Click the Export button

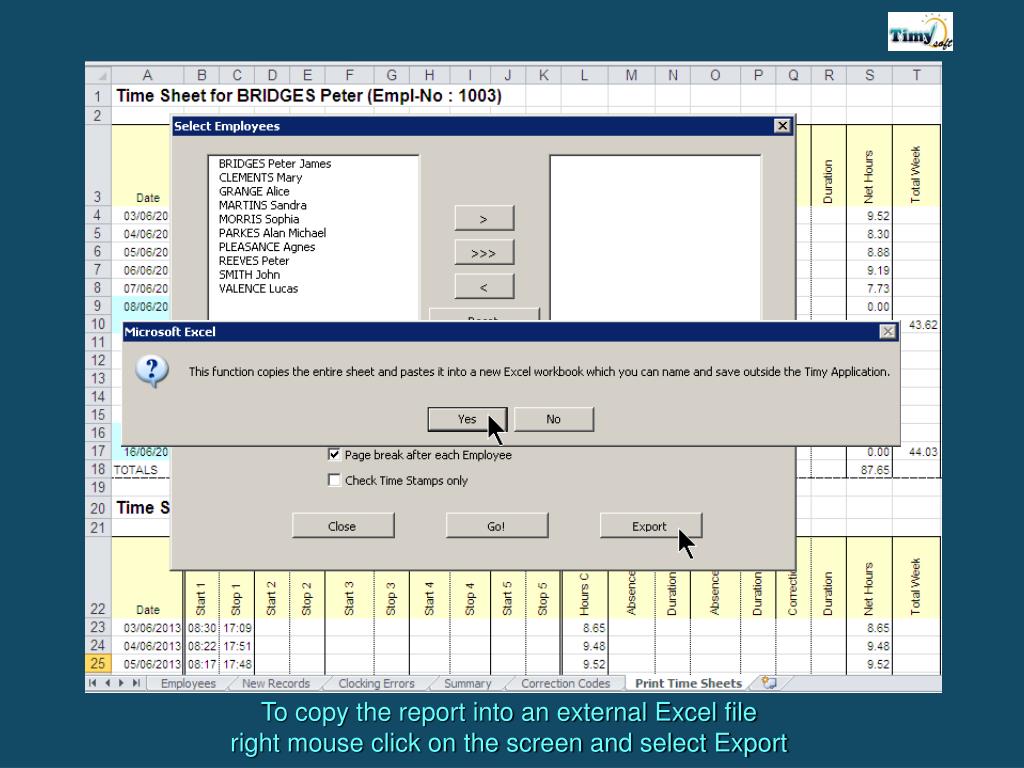[650, 526]
